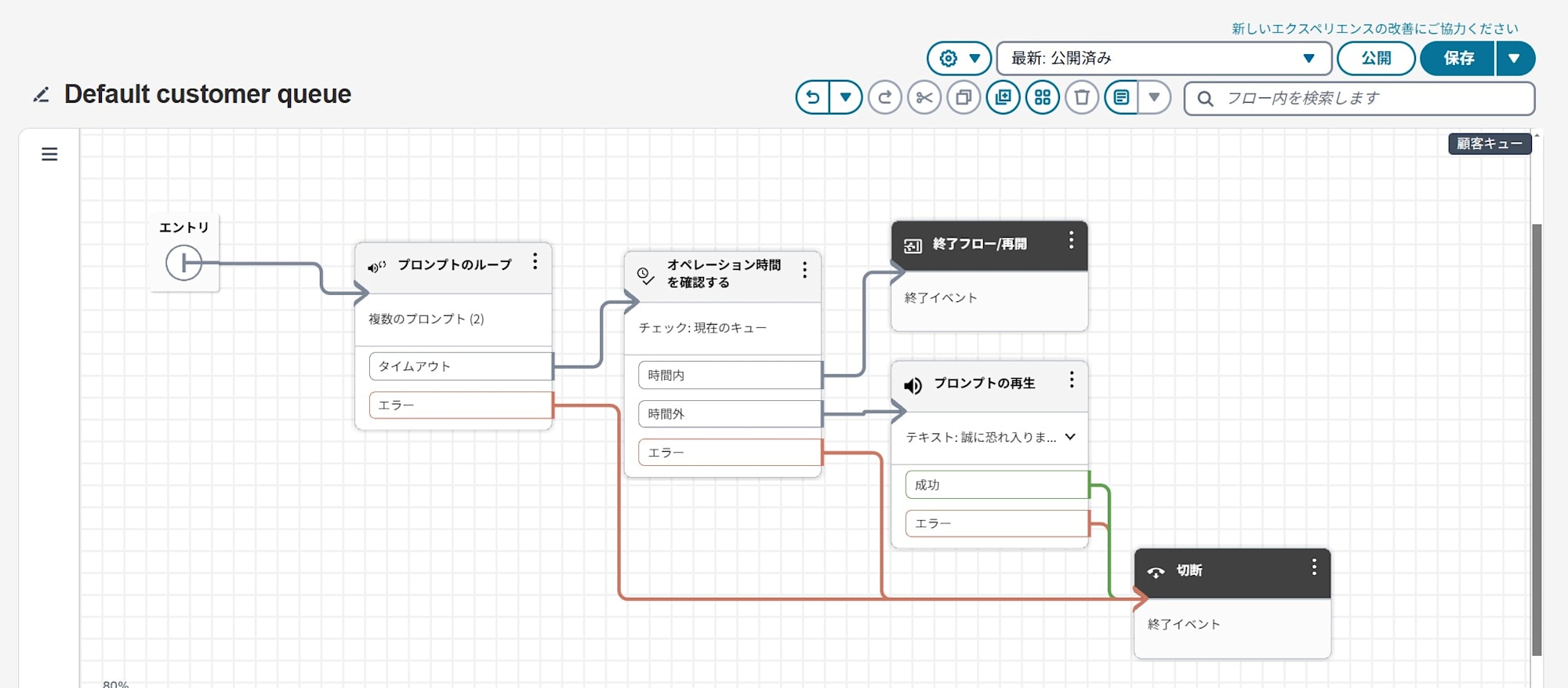Open 新しいエクスペリエンスの改善にご協力ください link

pos(1374,29)
